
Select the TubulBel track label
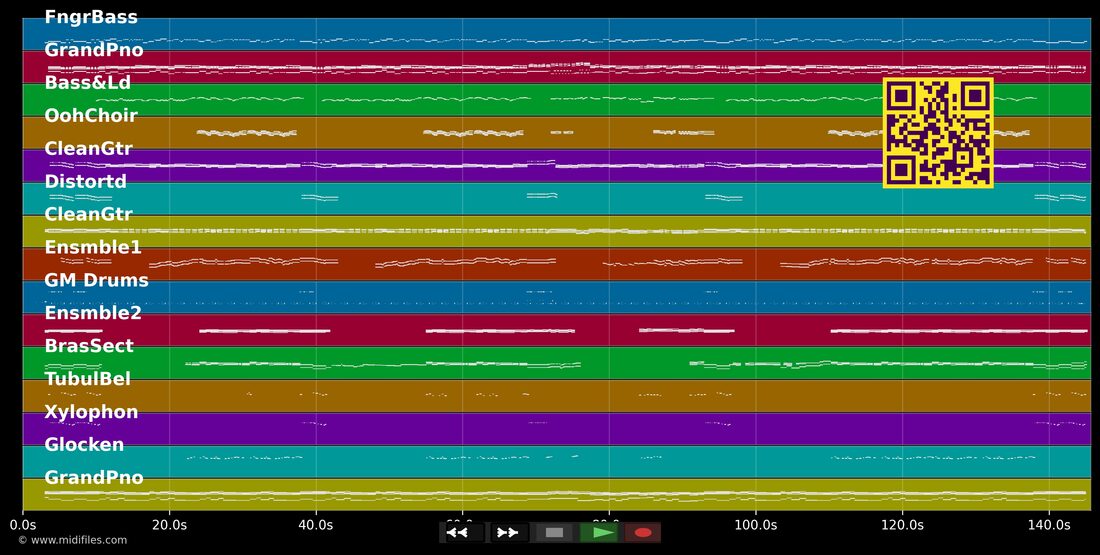coord(88,378)
